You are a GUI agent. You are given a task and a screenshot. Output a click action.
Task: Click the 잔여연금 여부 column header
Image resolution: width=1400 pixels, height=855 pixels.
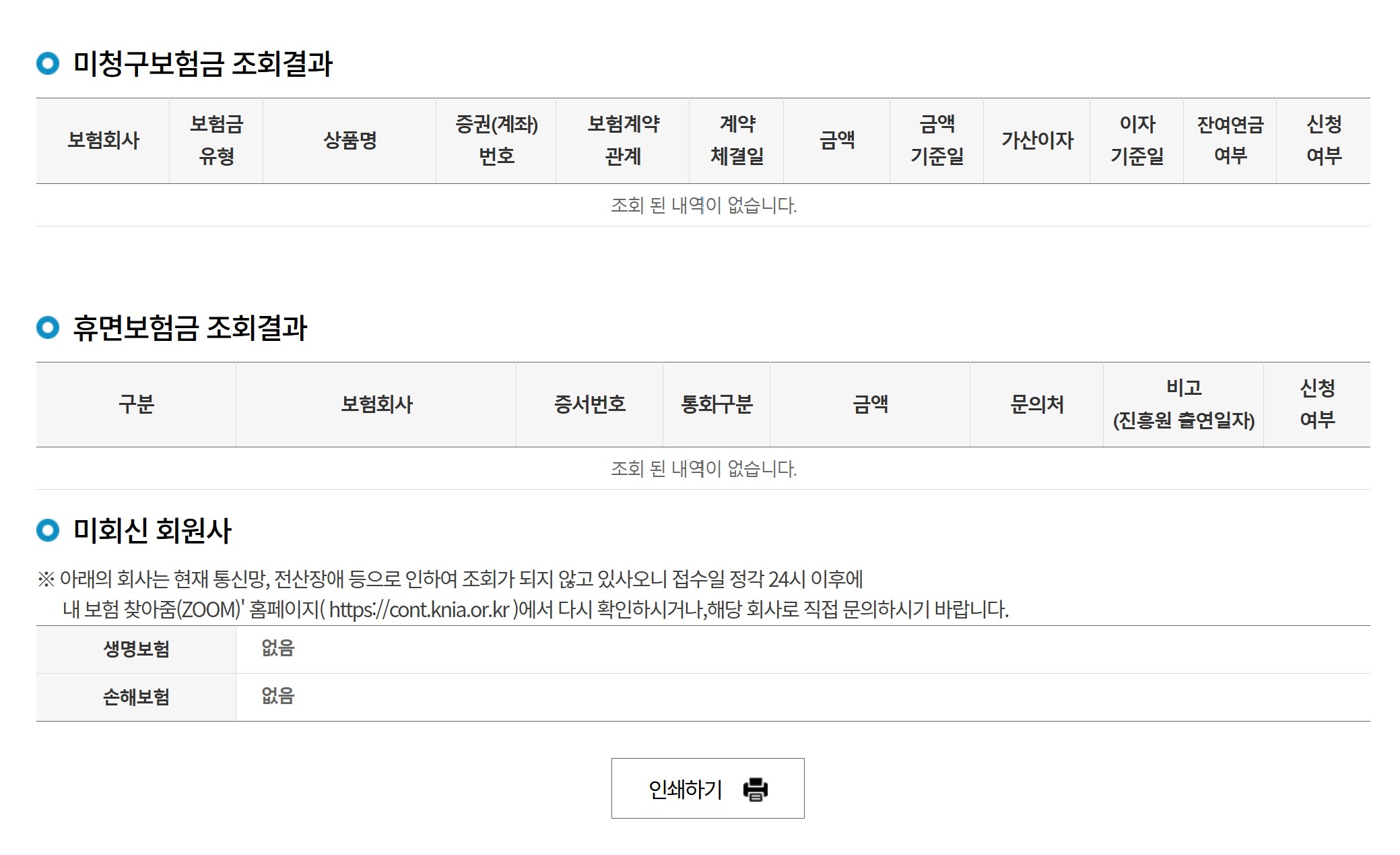(x=1230, y=140)
